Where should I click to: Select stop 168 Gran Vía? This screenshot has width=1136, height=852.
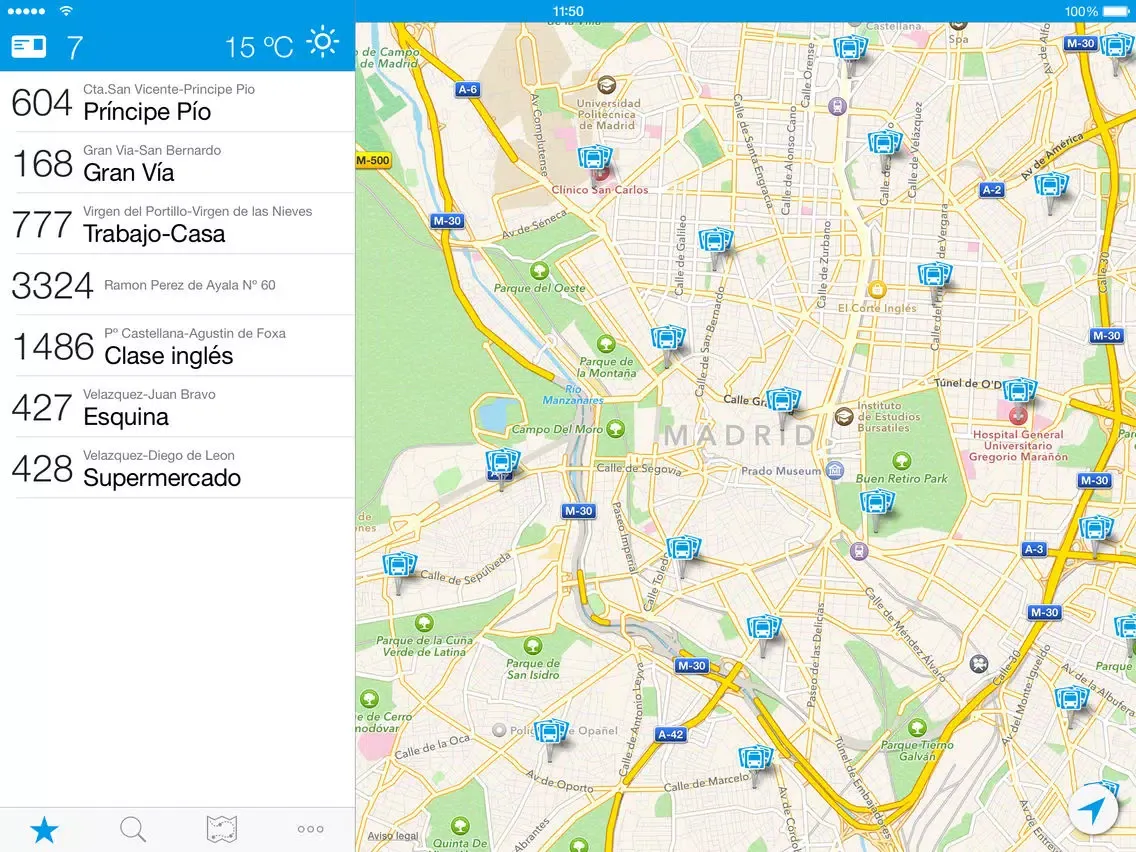[177, 163]
